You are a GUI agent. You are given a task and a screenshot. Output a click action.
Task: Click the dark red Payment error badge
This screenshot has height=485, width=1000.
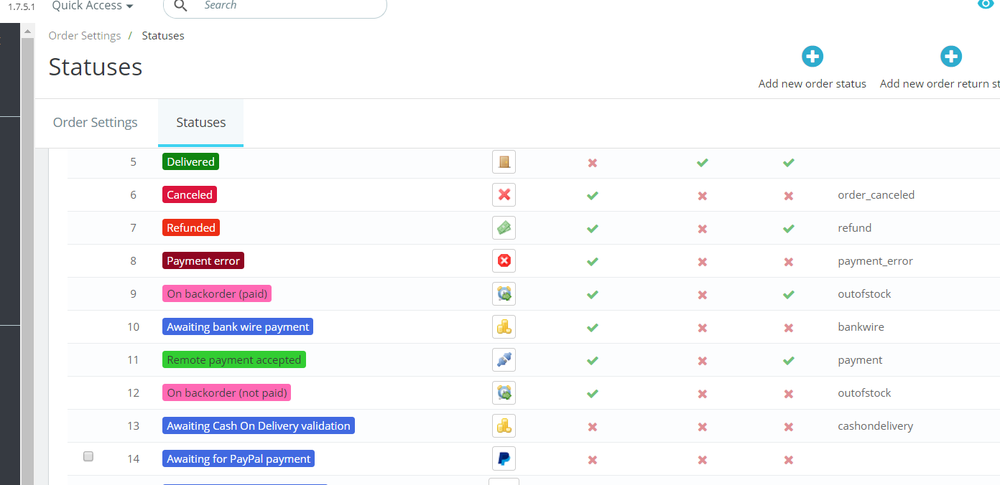(x=203, y=261)
